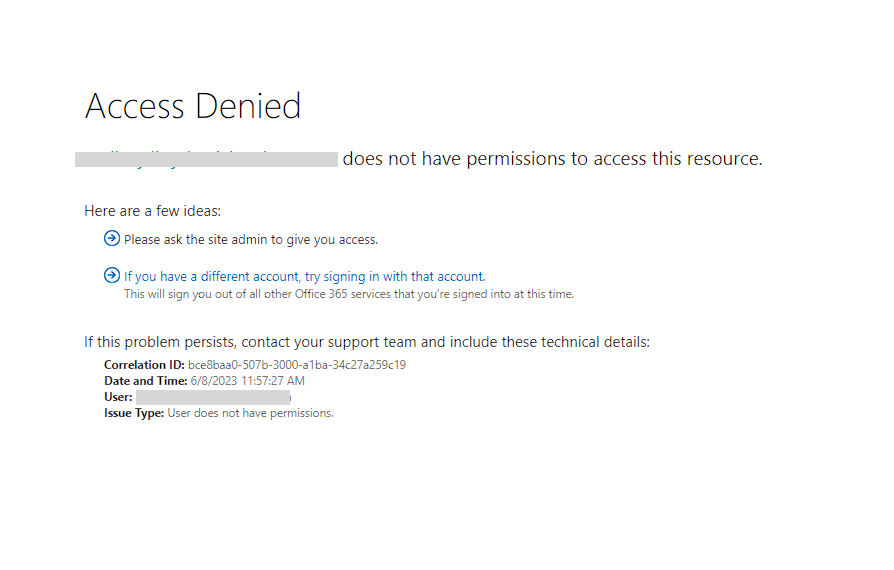Click the redacted User value field
Screen dimensions: 894x570
213,397
